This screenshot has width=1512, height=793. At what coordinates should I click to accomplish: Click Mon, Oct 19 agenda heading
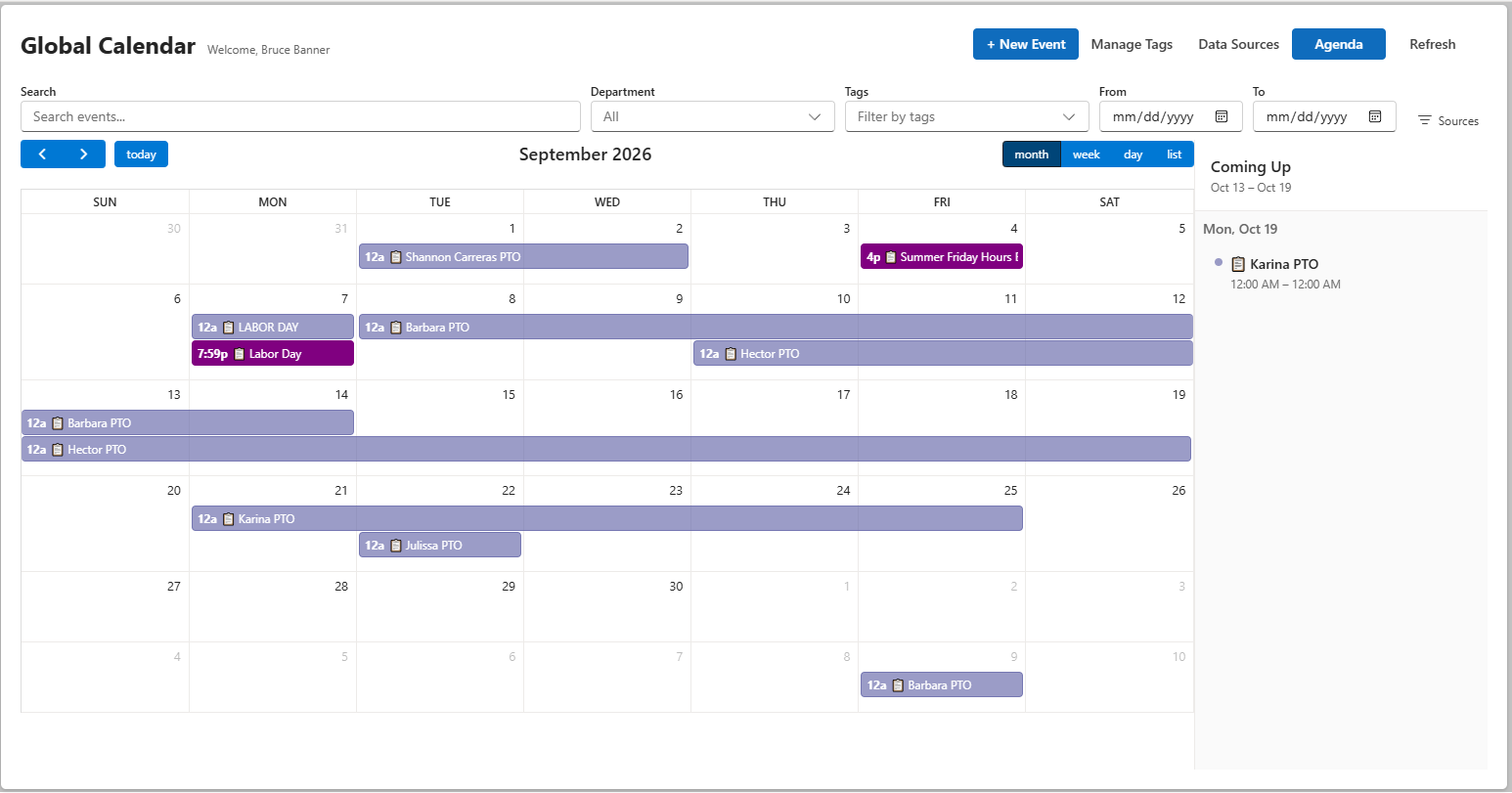[1240, 229]
